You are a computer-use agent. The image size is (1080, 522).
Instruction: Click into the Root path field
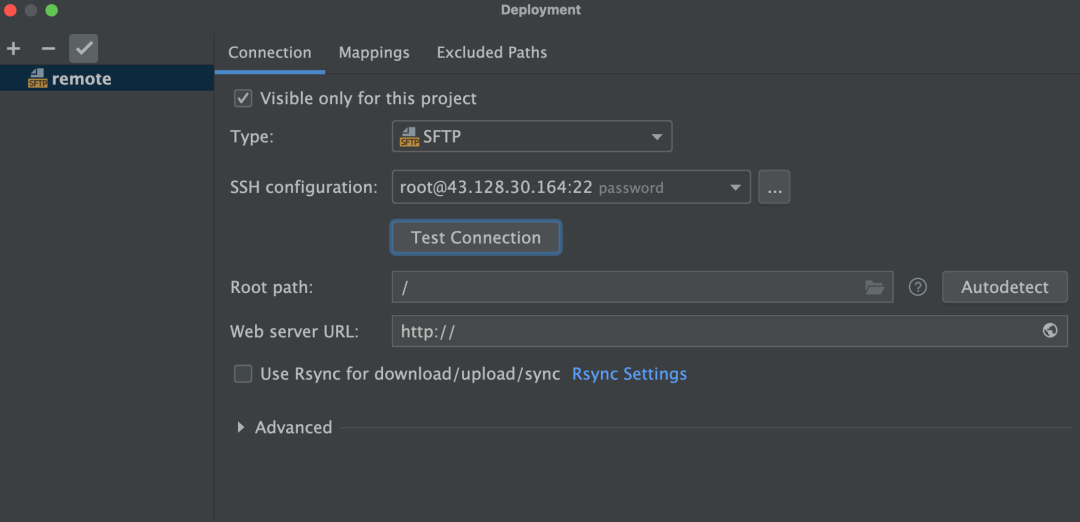(625, 287)
